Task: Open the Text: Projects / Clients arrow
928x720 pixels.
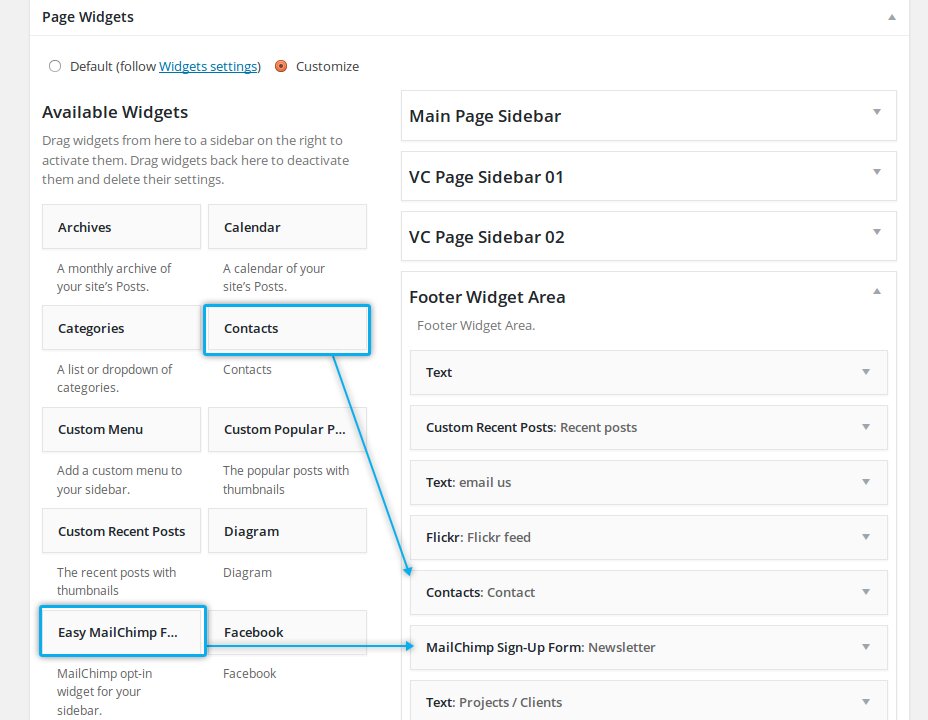Action: pyautogui.click(x=866, y=702)
